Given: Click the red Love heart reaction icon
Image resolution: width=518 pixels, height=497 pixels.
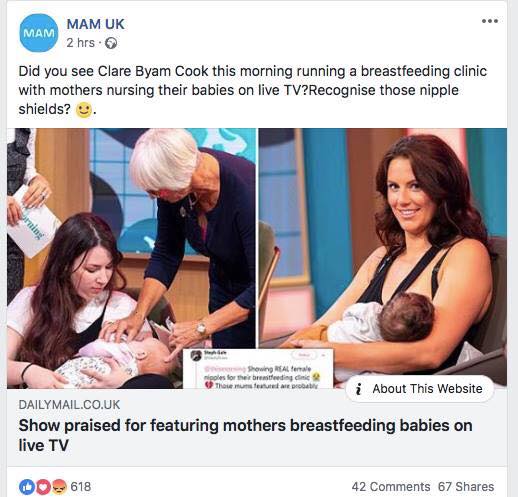Looking at the screenshot, I should (43, 487).
